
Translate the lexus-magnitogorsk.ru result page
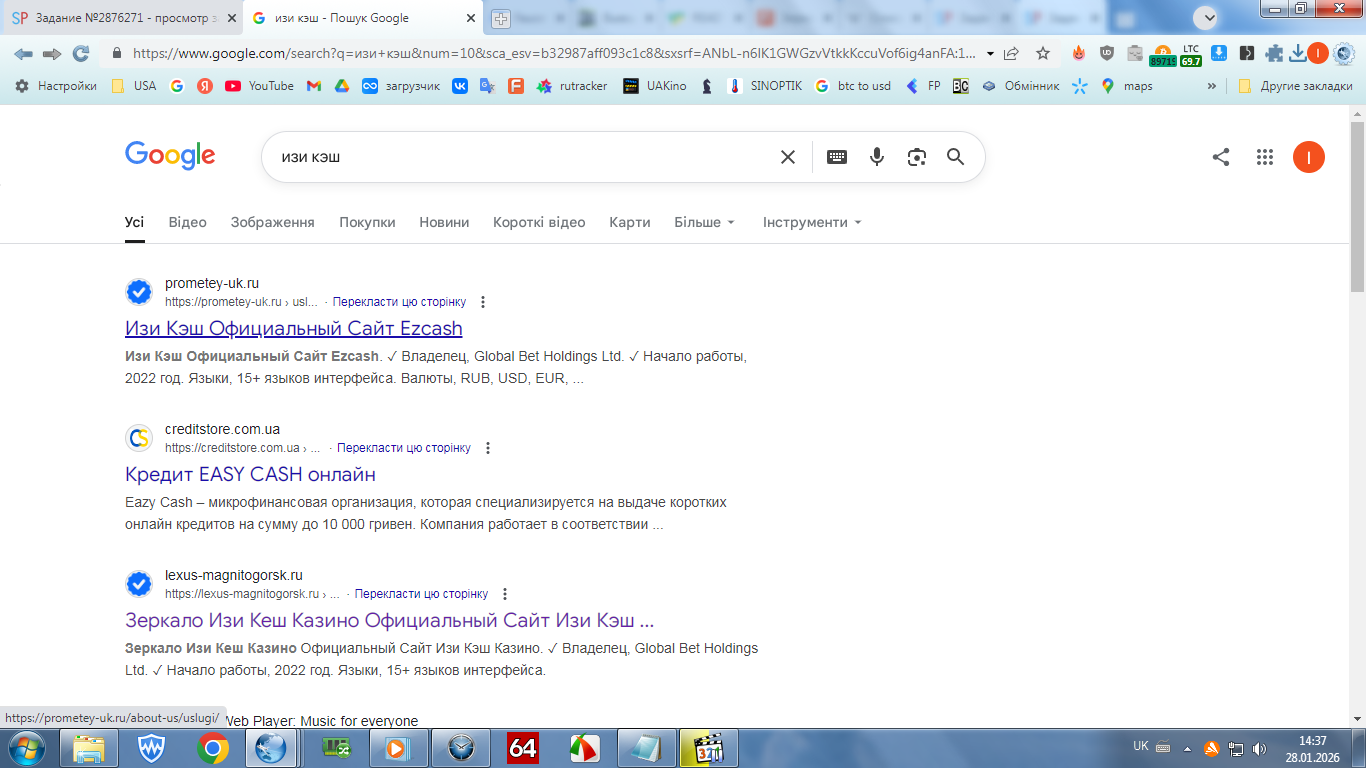(x=421, y=594)
